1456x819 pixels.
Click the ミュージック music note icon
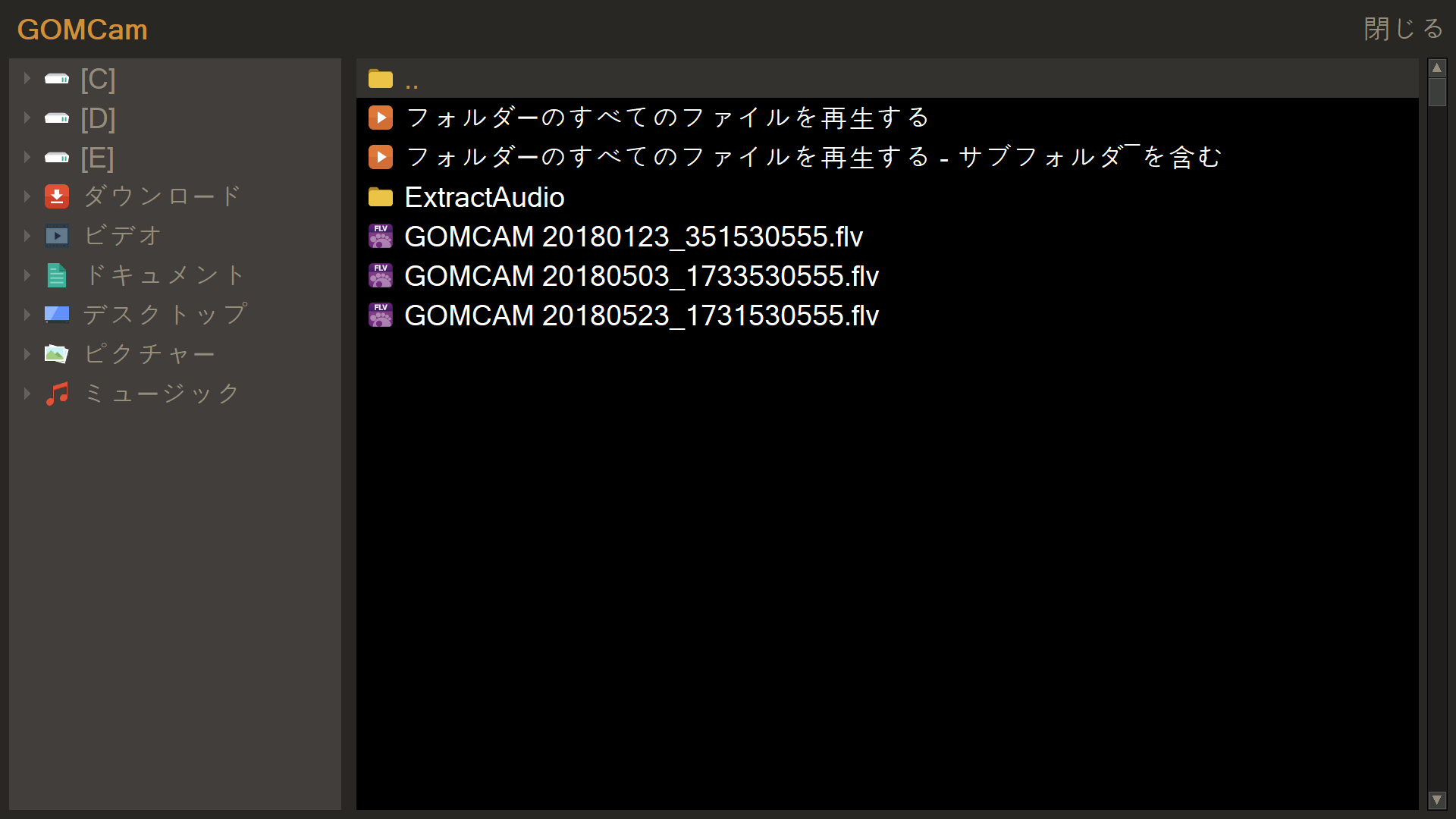click(57, 394)
